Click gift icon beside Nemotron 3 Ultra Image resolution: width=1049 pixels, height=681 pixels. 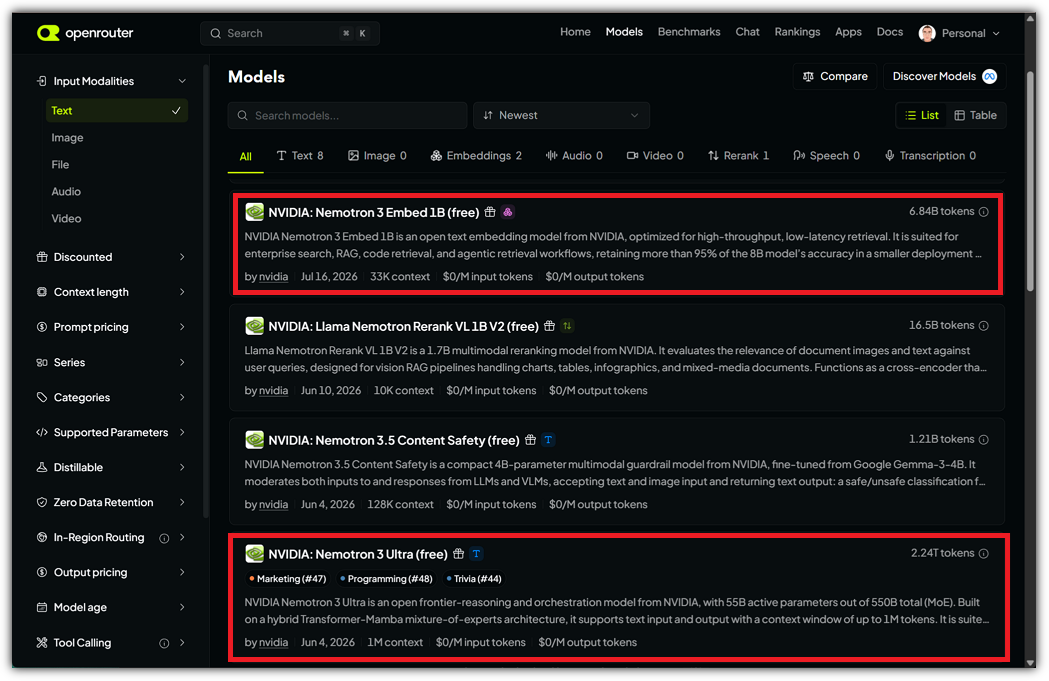[458, 554]
